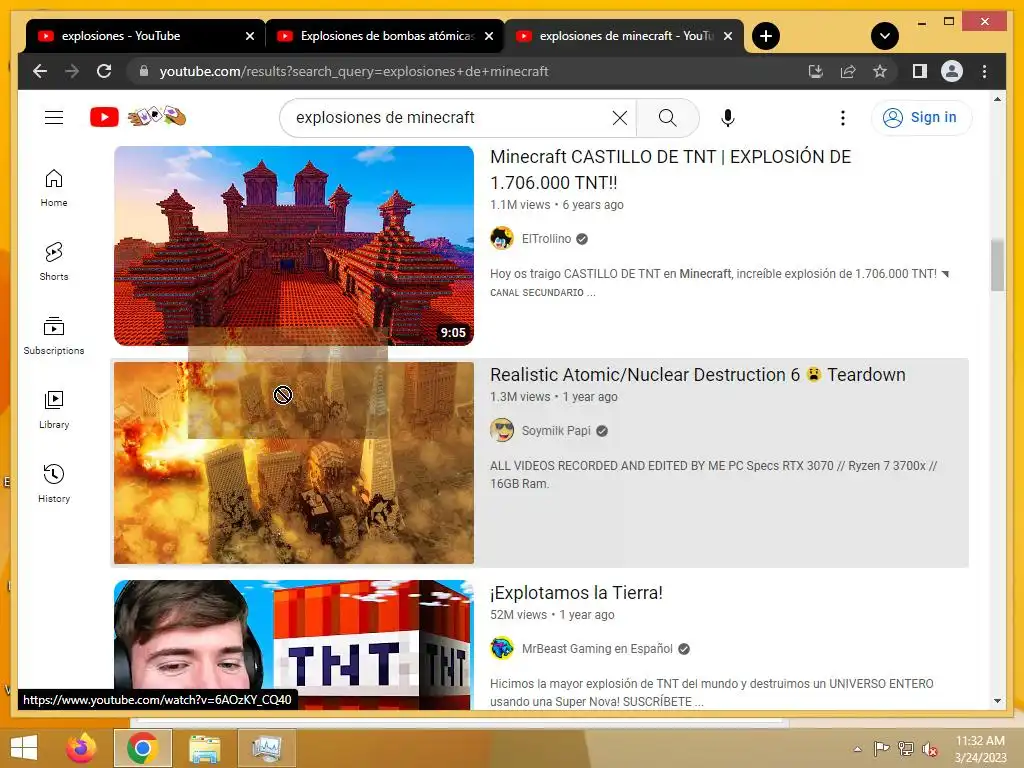Visit MrBeast Gaming en Español channel

coord(597,649)
